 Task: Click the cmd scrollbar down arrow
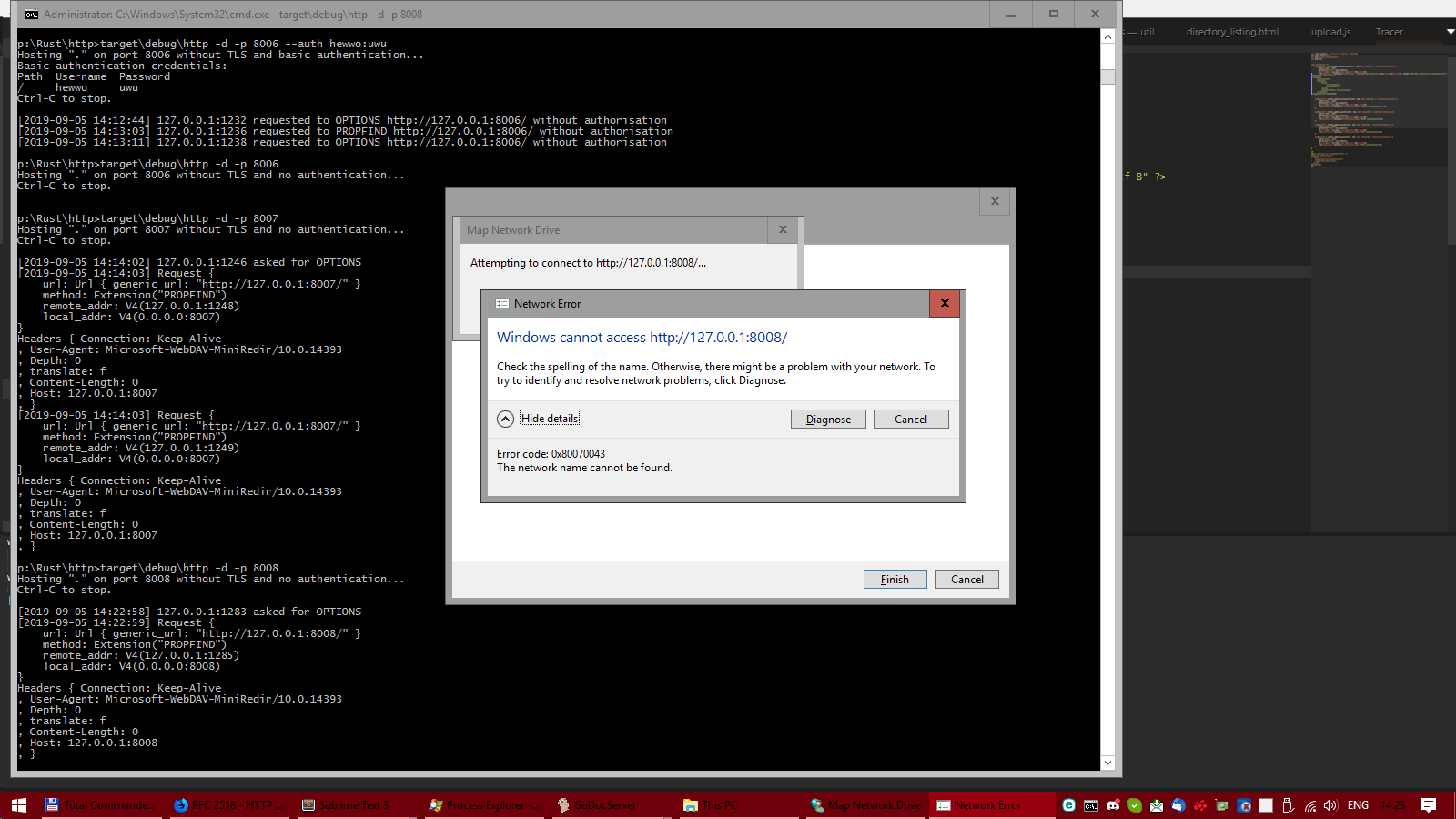point(1107,763)
